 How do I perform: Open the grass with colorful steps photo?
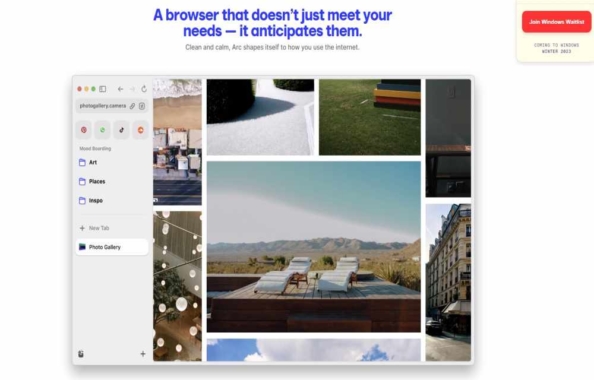pyautogui.click(x=370, y=117)
